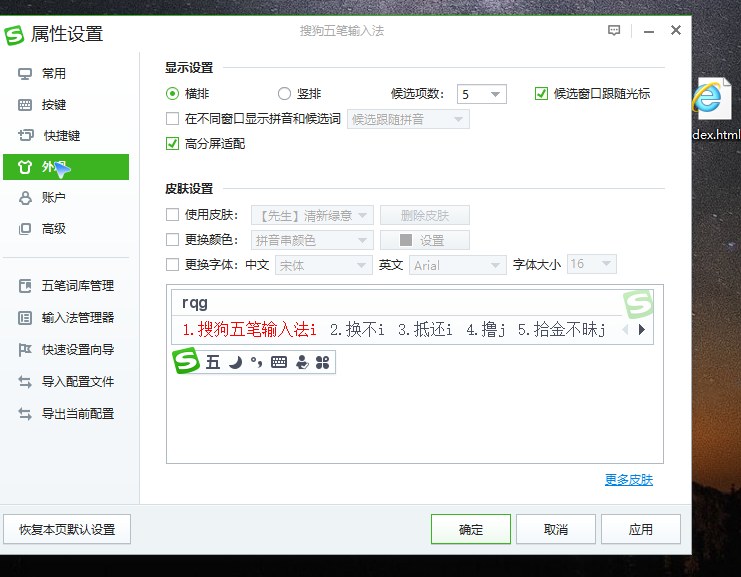Click the arrows icon beside 导入配置文件
741x577 pixels.
pos(25,382)
